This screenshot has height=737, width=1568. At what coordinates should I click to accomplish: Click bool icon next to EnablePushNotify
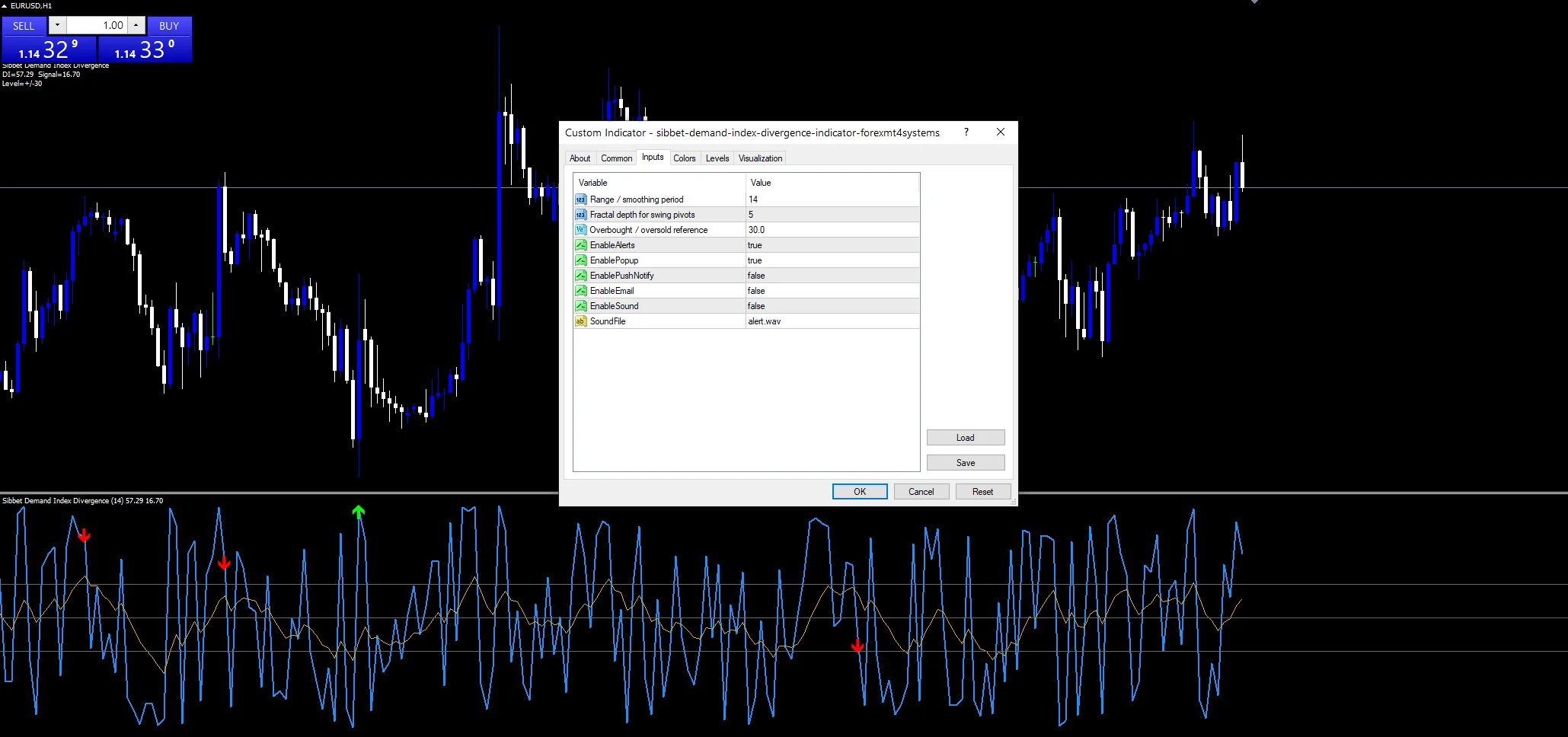coord(581,276)
